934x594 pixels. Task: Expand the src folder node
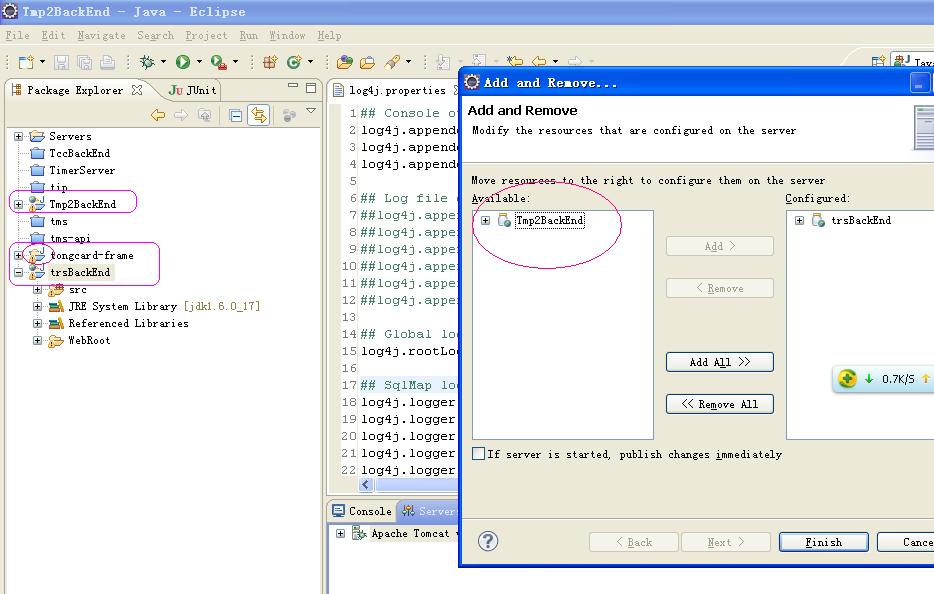click(38, 290)
